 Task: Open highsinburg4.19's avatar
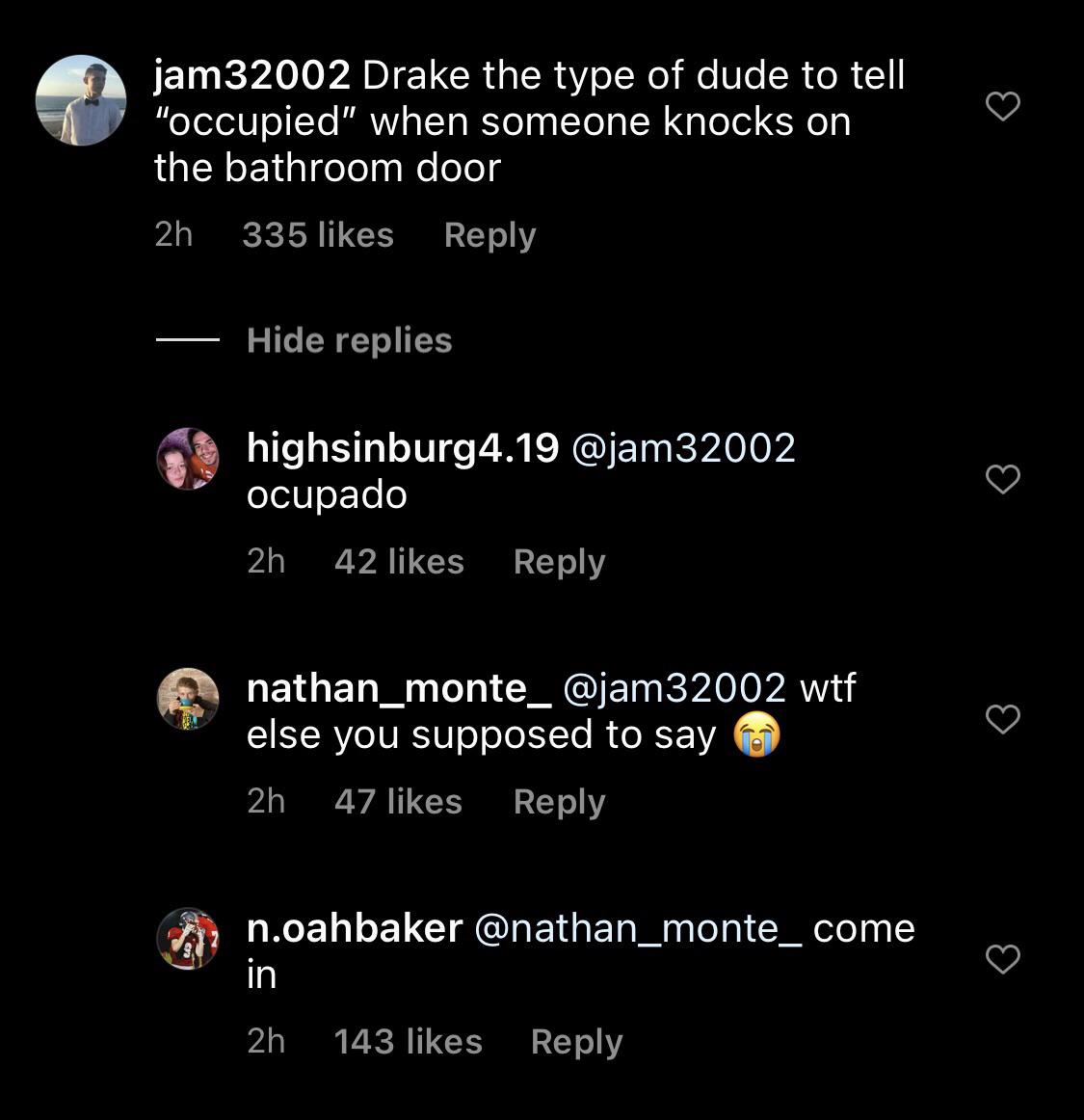point(188,459)
